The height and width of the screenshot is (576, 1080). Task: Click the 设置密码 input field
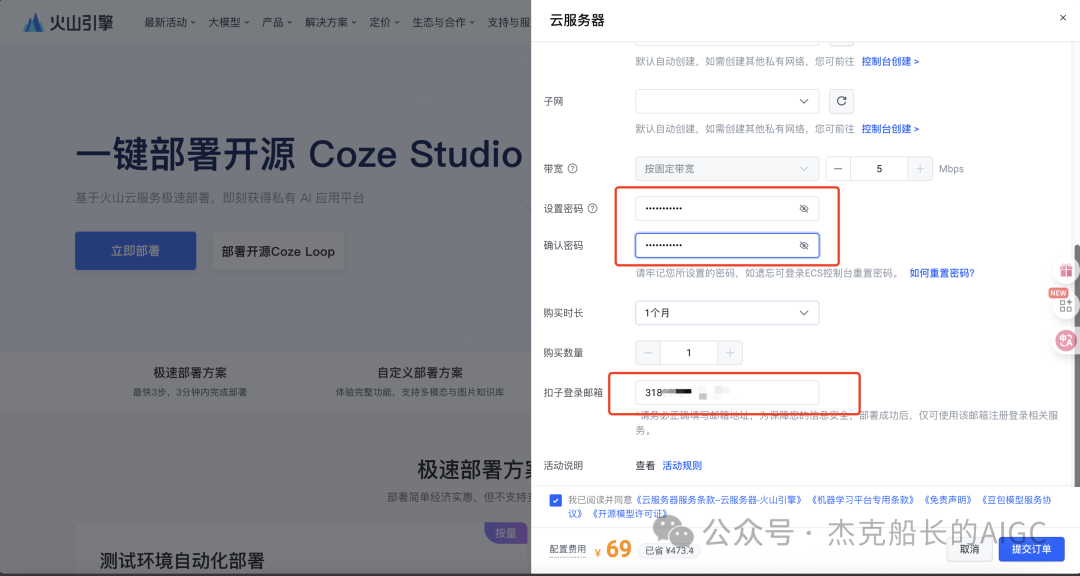pyautogui.click(x=727, y=209)
